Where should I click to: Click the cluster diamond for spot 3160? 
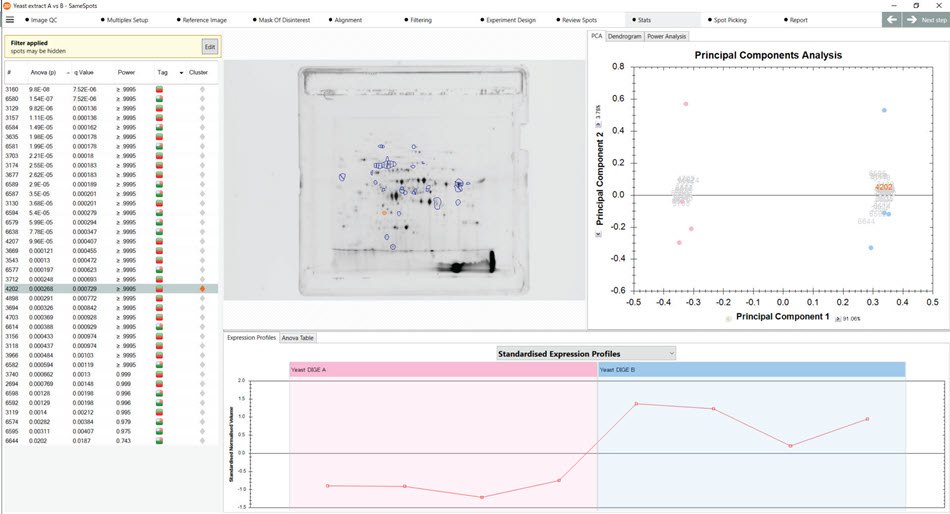(x=202, y=89)
